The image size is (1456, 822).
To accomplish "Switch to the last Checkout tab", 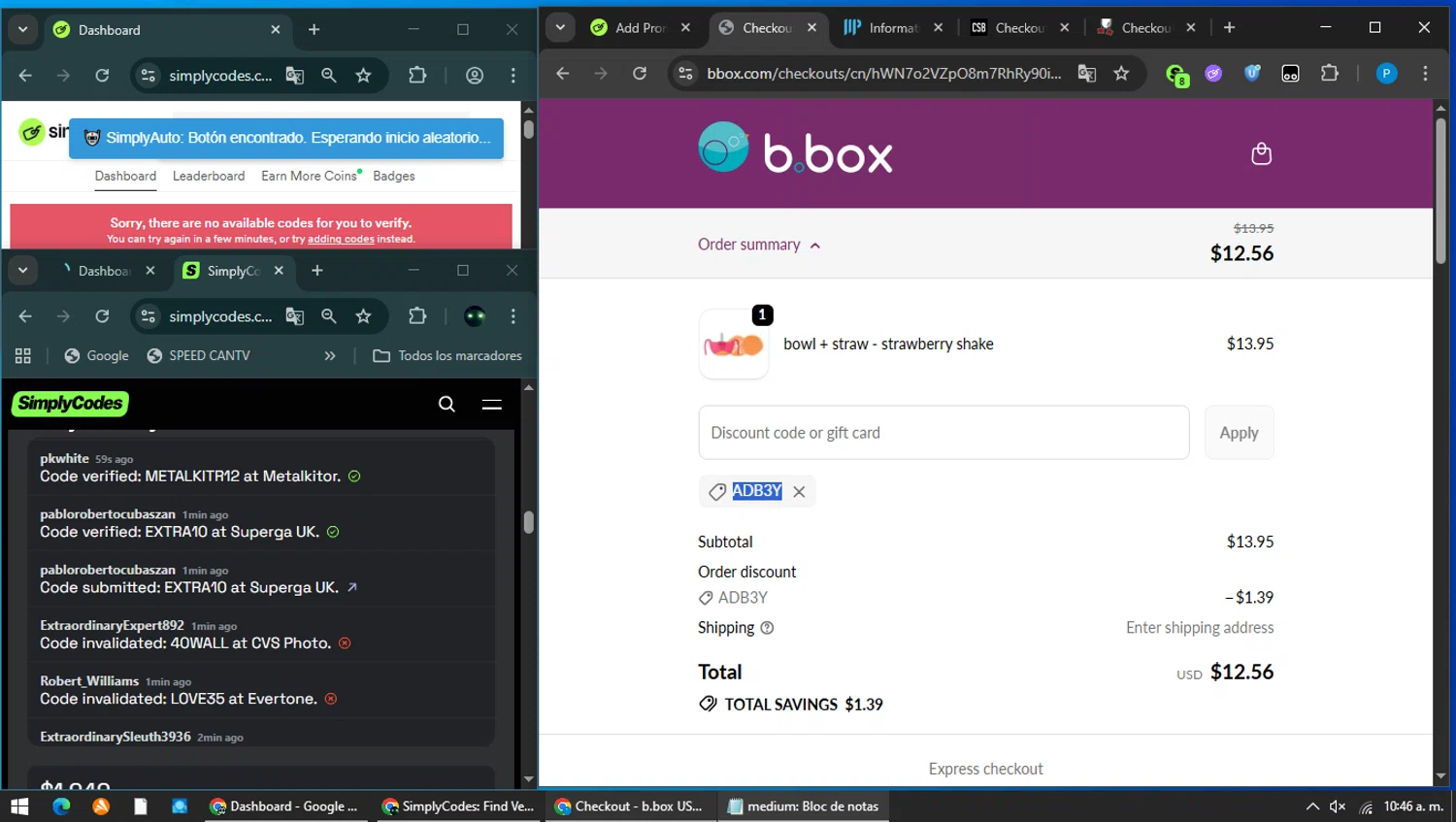I will (x=1145, y=28).
